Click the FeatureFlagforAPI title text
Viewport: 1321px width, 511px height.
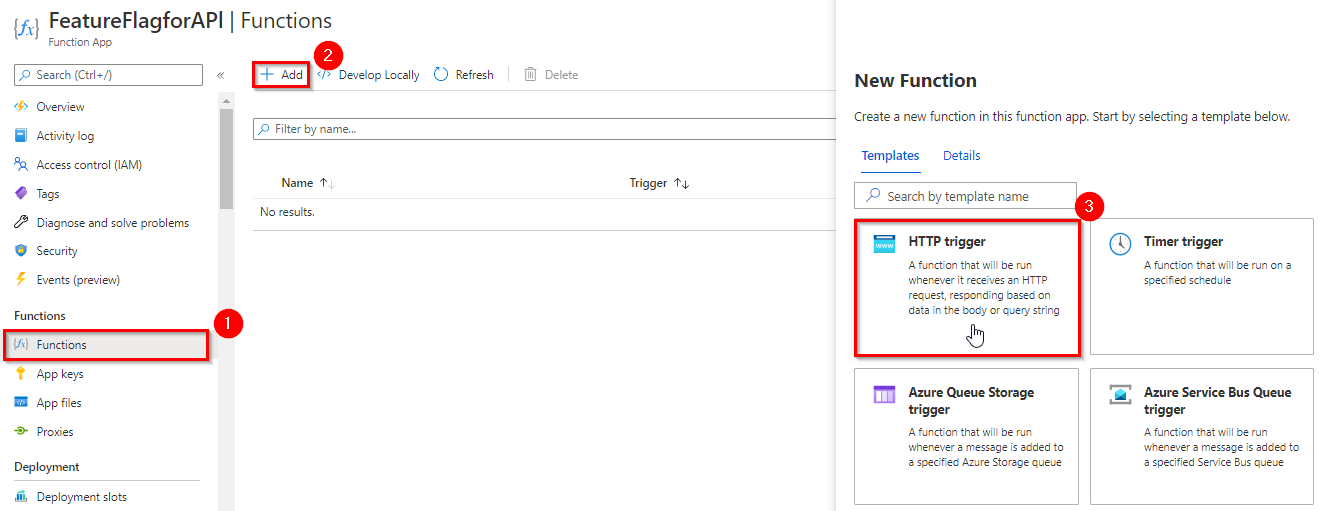136,20
